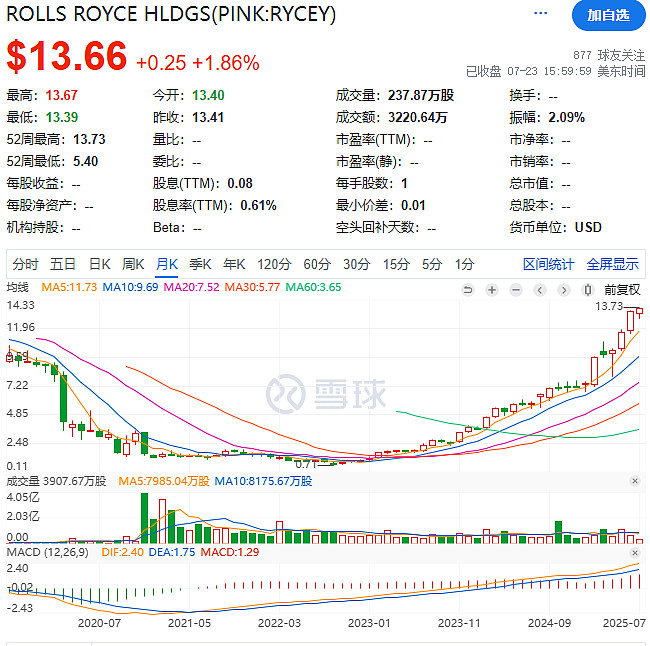
Task: Click the MA5:11.73 moving average label
Action: pos(69,287)
